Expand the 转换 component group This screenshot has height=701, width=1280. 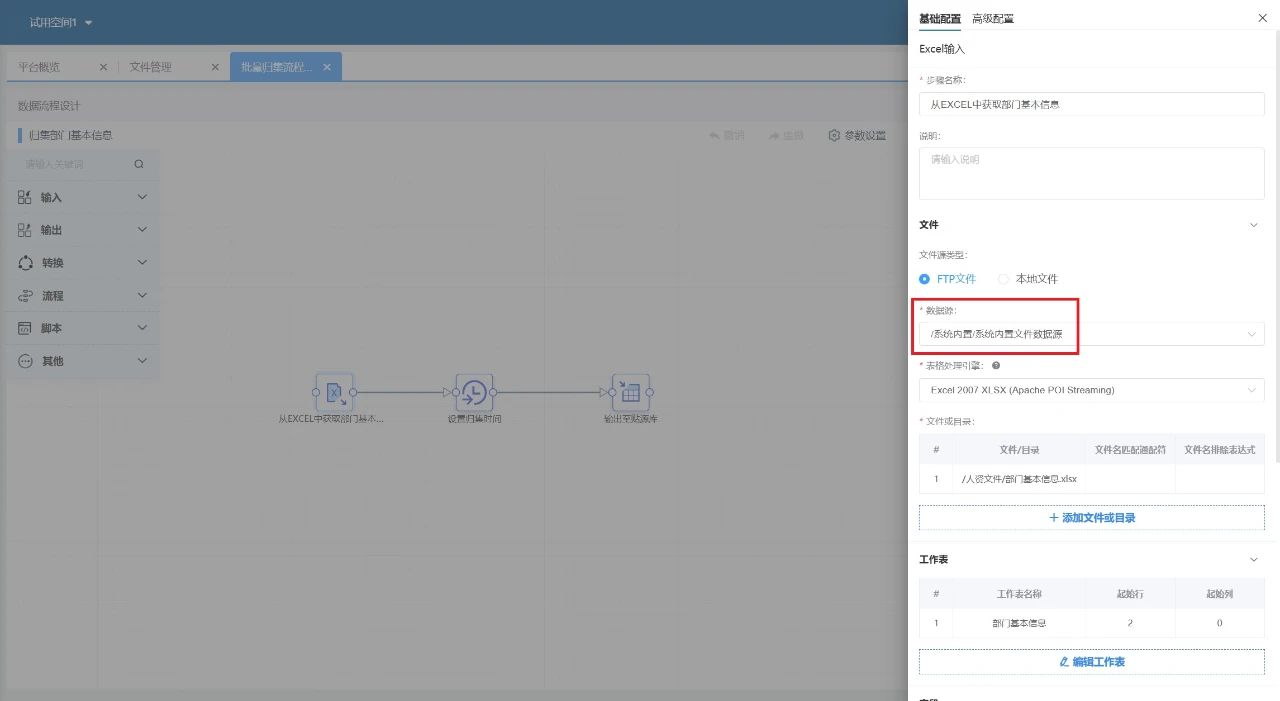(142, 263)
